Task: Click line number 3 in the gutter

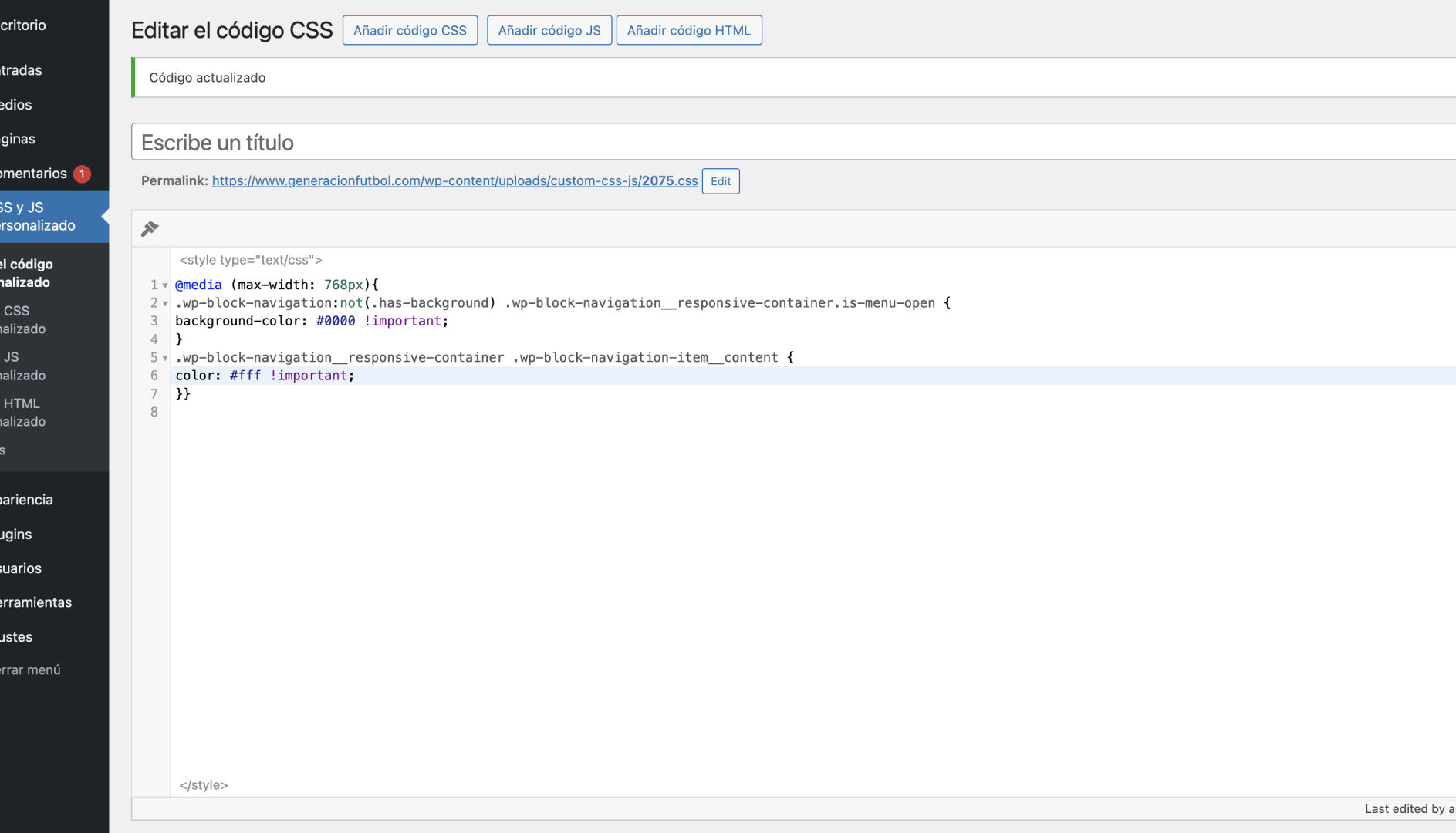Action: point(154,321)
